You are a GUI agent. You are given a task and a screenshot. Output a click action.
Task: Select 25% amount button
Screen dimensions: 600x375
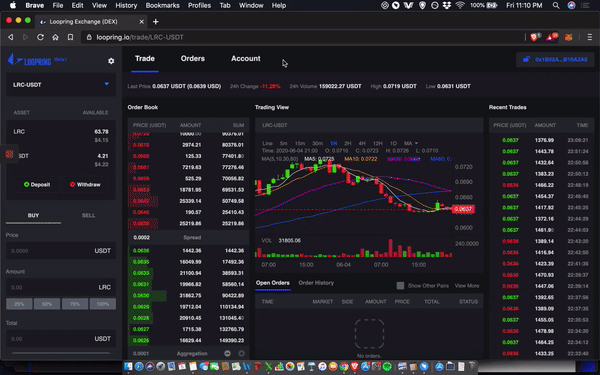coord(19,304)
